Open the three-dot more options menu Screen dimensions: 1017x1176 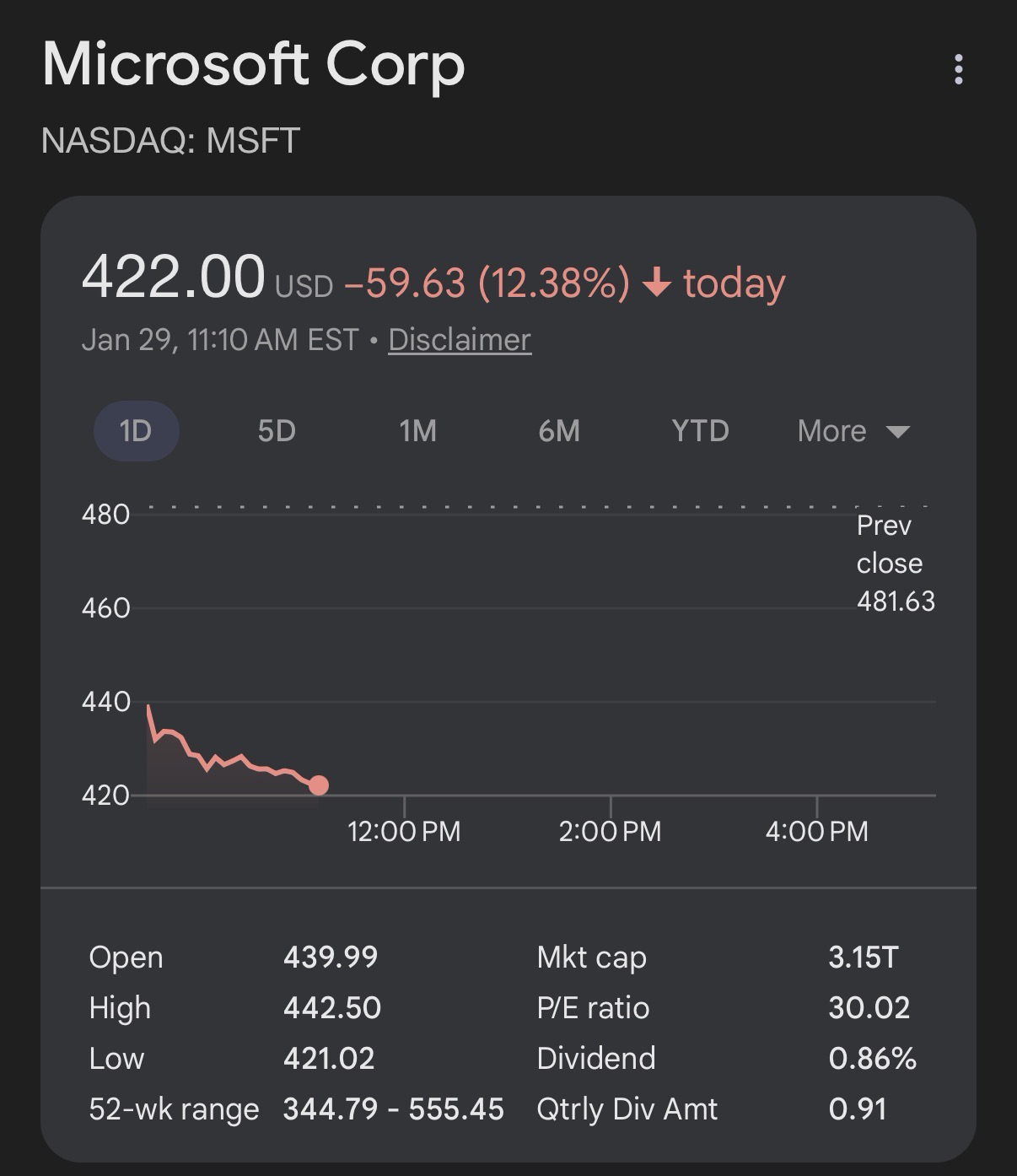(x=958, y=69)
